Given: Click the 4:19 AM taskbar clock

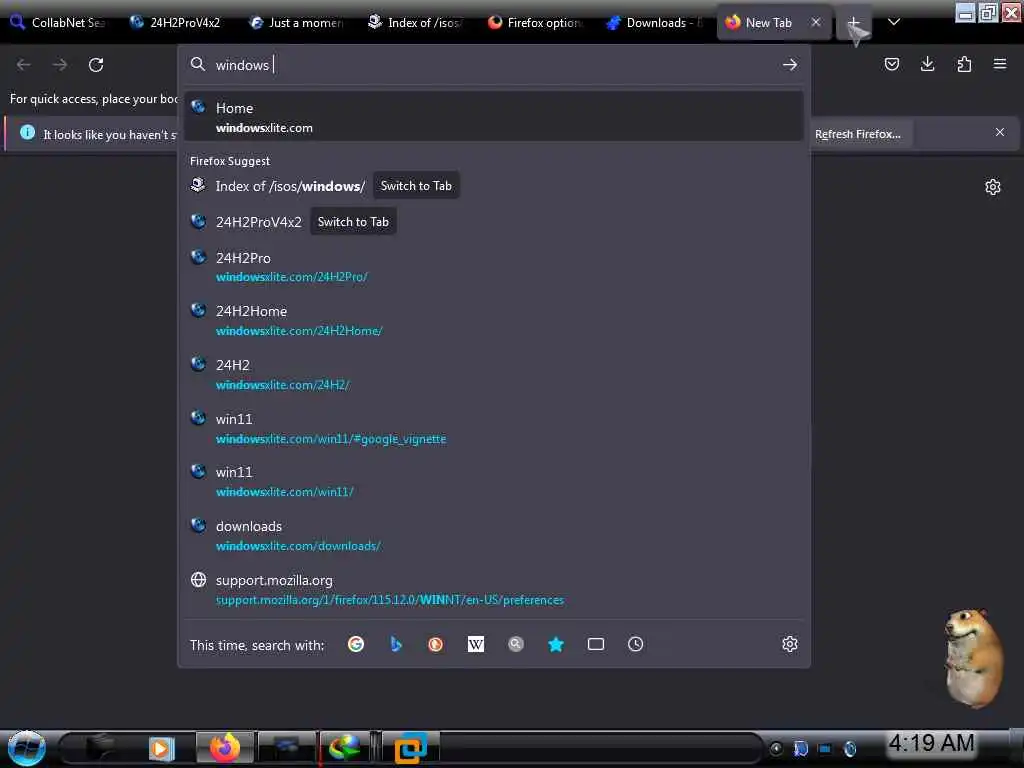Looking at the screenshot, I should pos(931,743).
